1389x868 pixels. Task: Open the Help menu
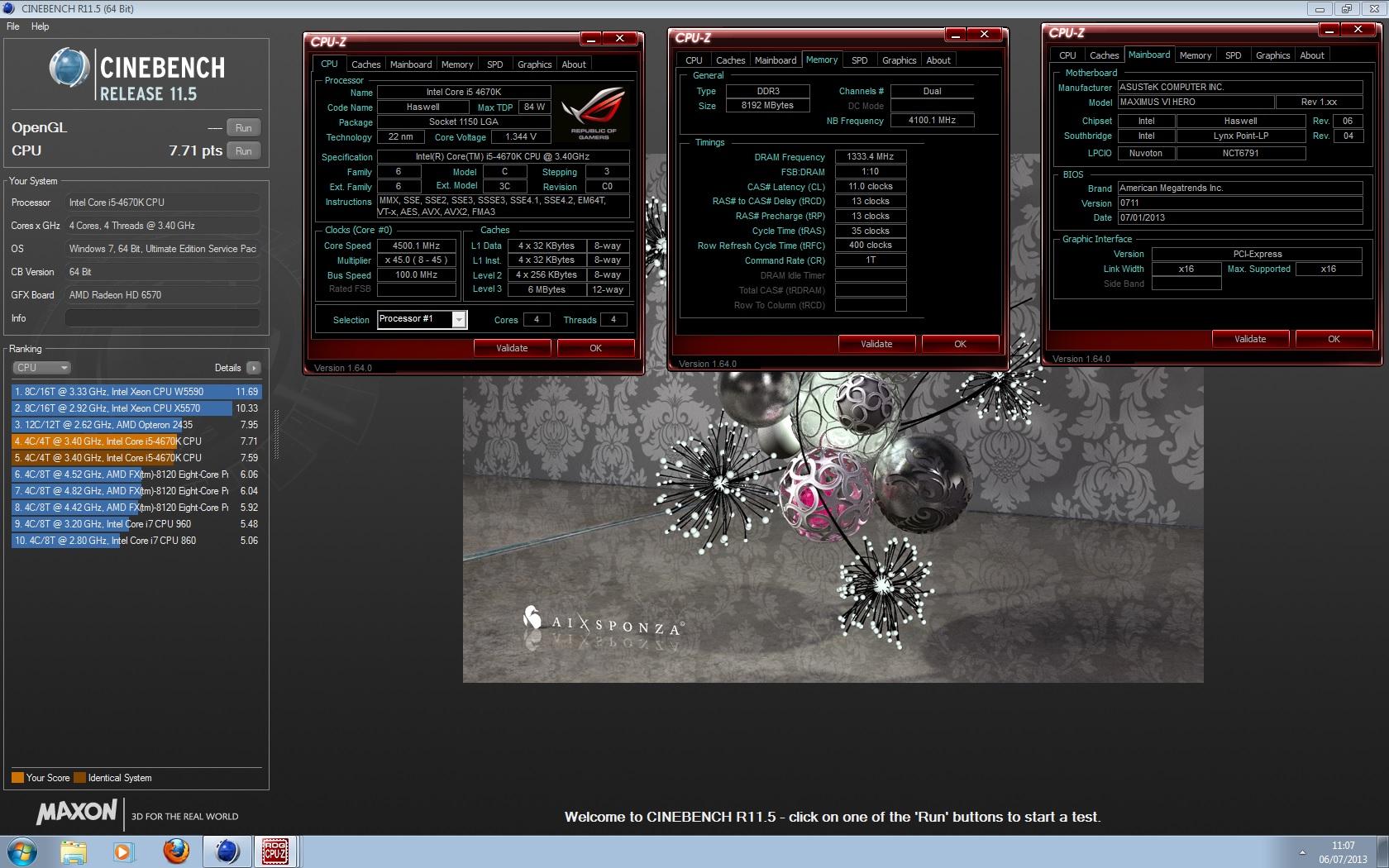tap(40, 26)
